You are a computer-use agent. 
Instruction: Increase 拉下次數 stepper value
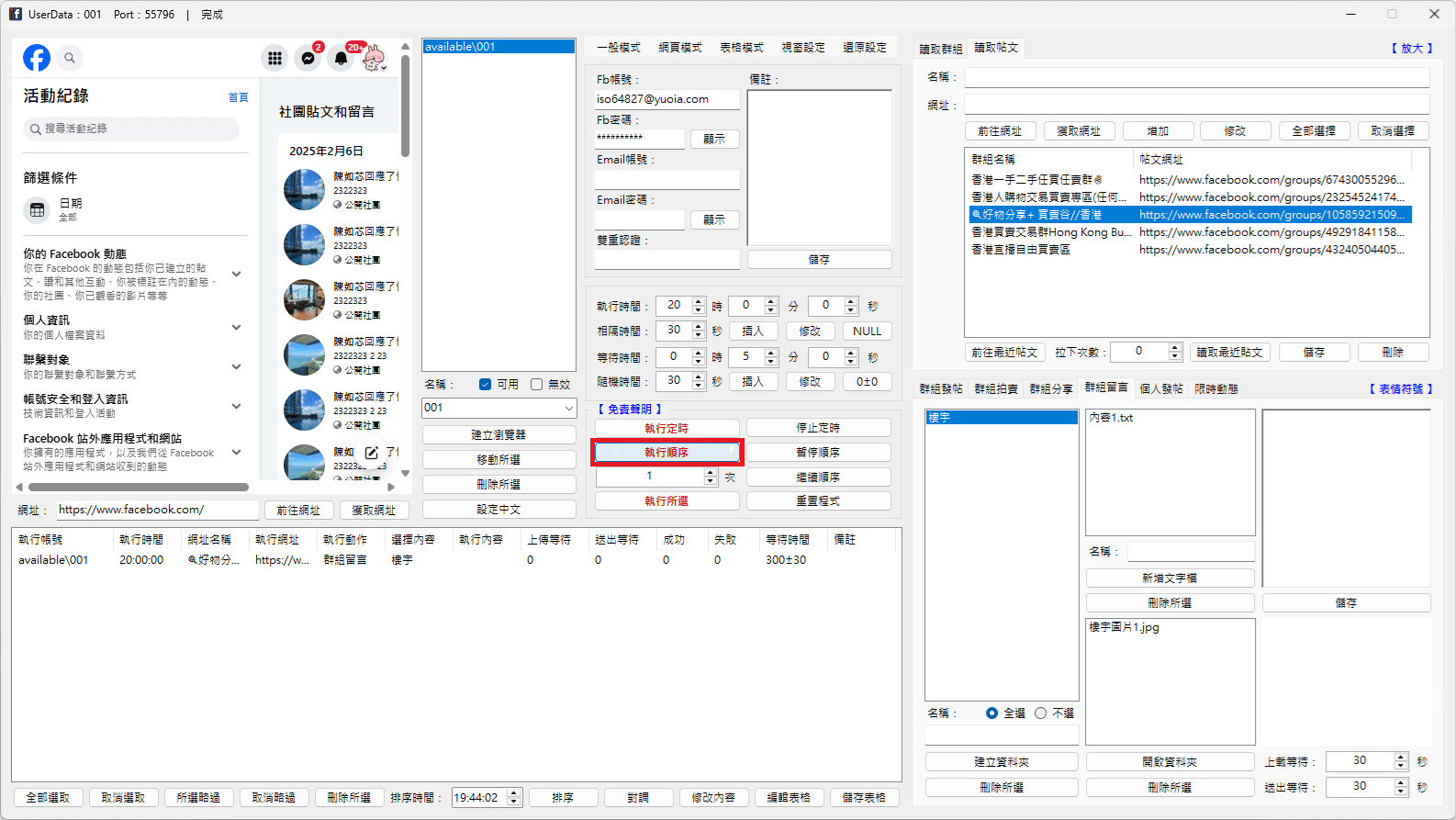[x=1175, y=348]
